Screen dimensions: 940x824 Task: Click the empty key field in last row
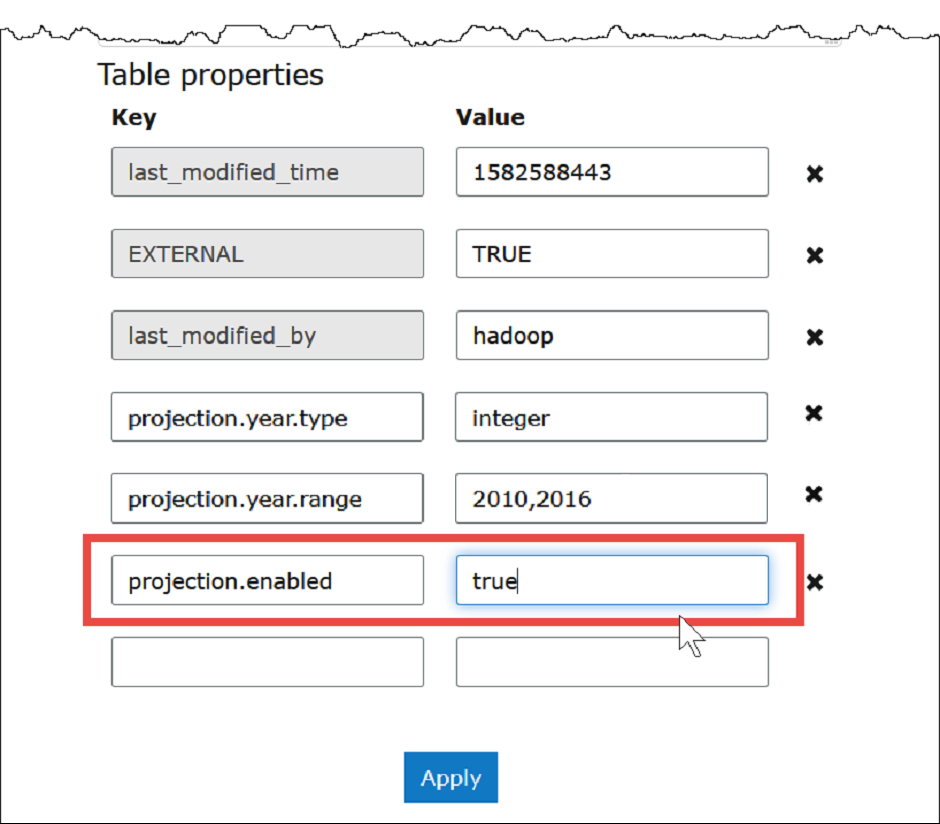[x=267, y=662]
